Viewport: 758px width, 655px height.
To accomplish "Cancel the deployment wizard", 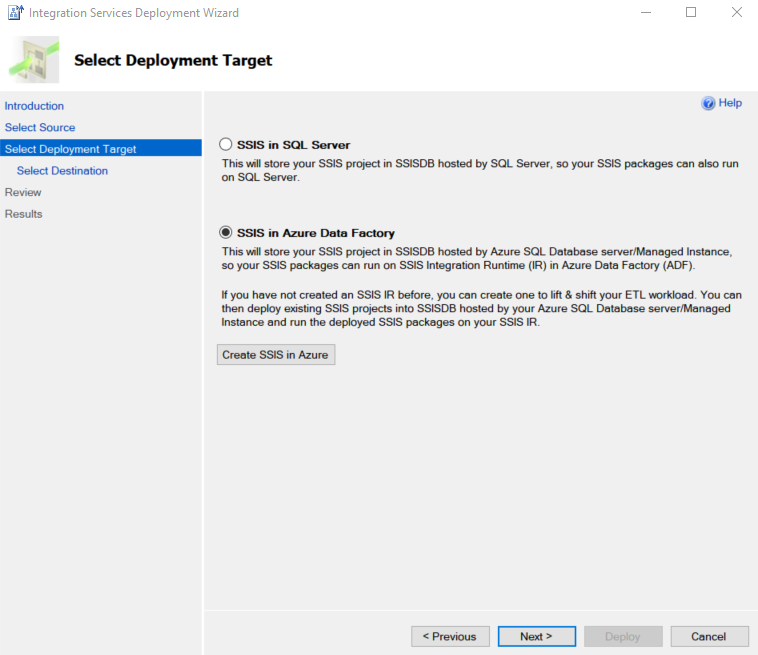I will click(x=708, y=636).
